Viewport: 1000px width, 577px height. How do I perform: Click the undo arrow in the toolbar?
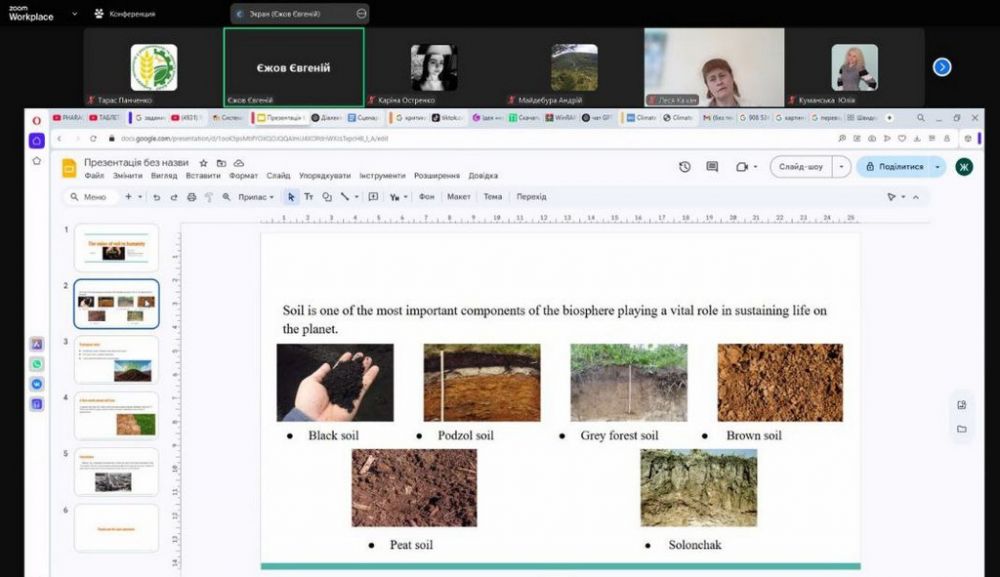pos(157,197)
